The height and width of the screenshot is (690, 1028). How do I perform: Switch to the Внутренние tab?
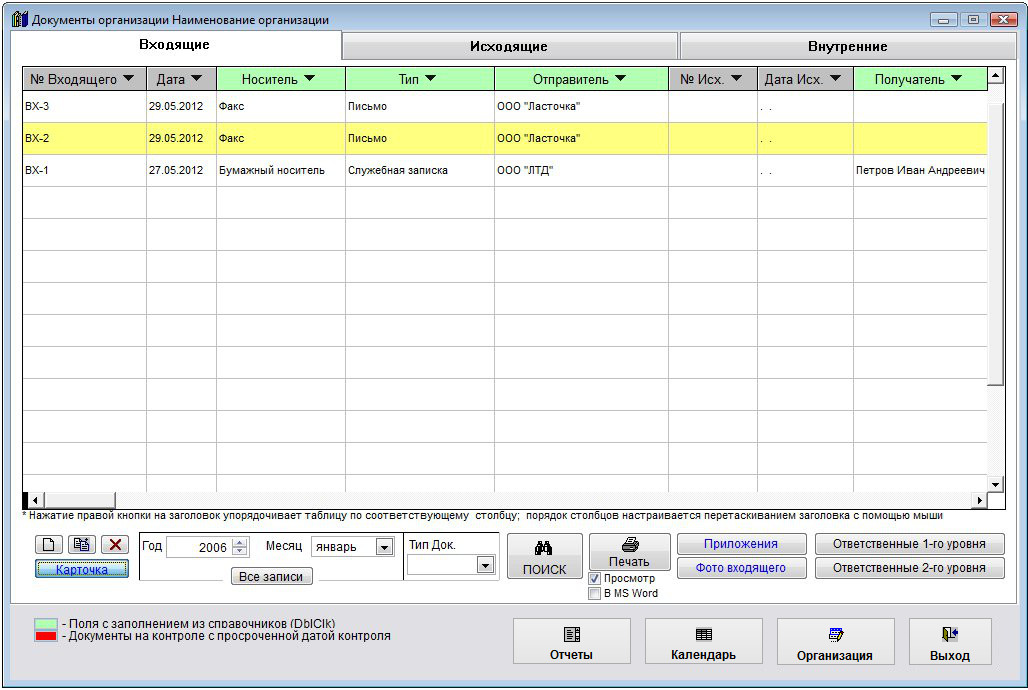tap(848, 47)
